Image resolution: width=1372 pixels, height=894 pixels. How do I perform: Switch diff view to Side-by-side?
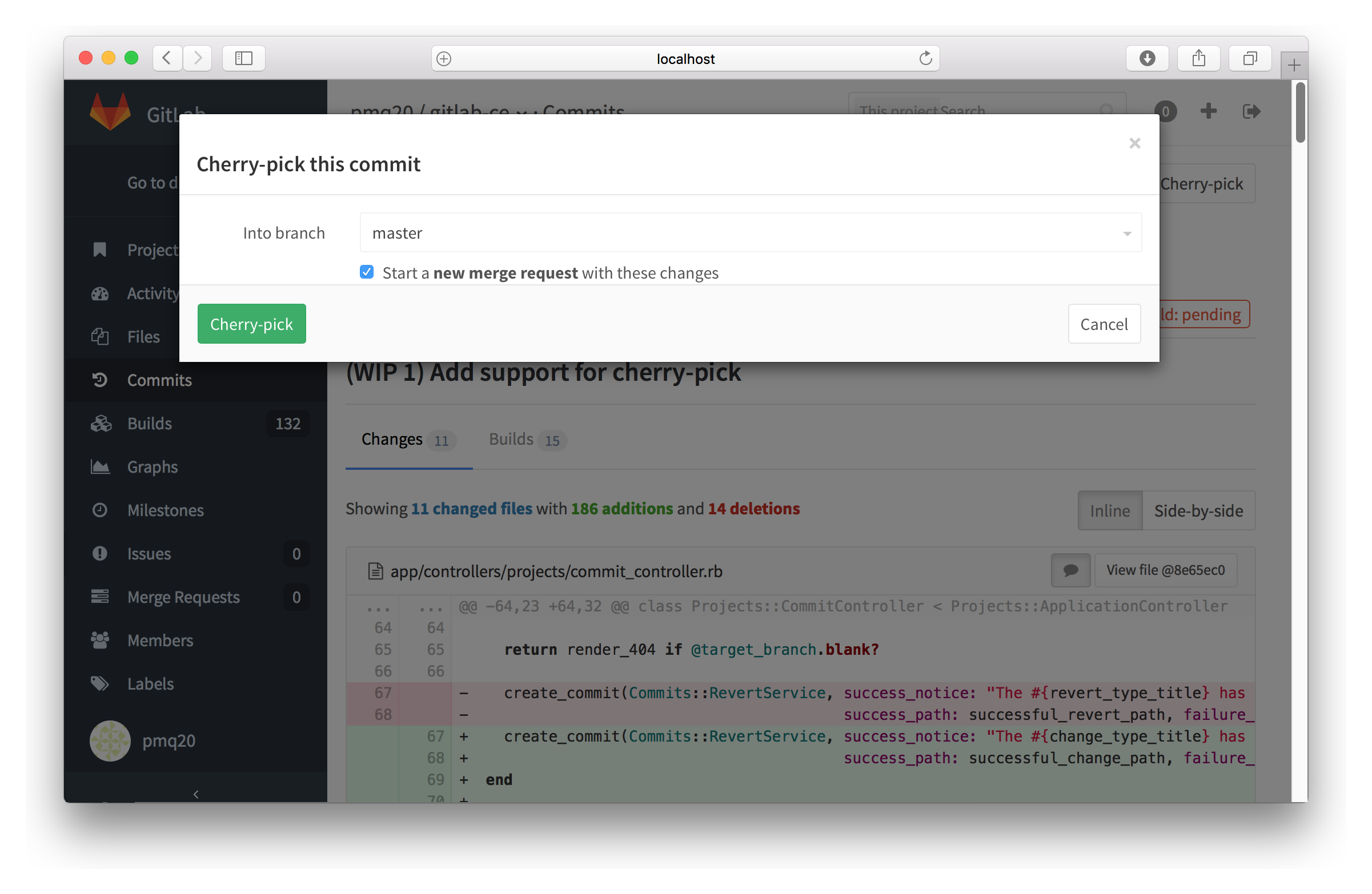click(1198, 510)
